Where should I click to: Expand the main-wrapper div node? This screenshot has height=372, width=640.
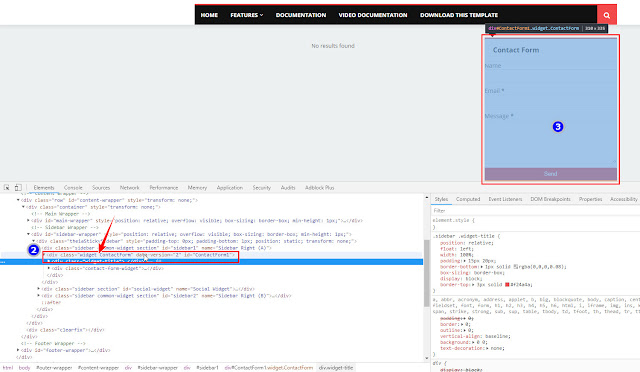click(x=28, y=221)
